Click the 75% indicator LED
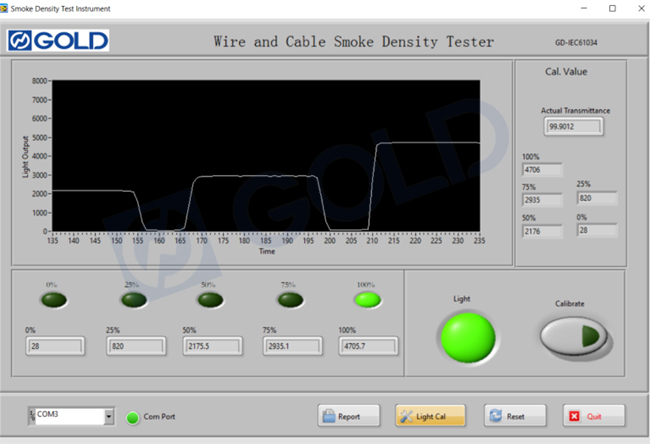The height and width of the screenshot is (444, 650). [x=290, y=299]
